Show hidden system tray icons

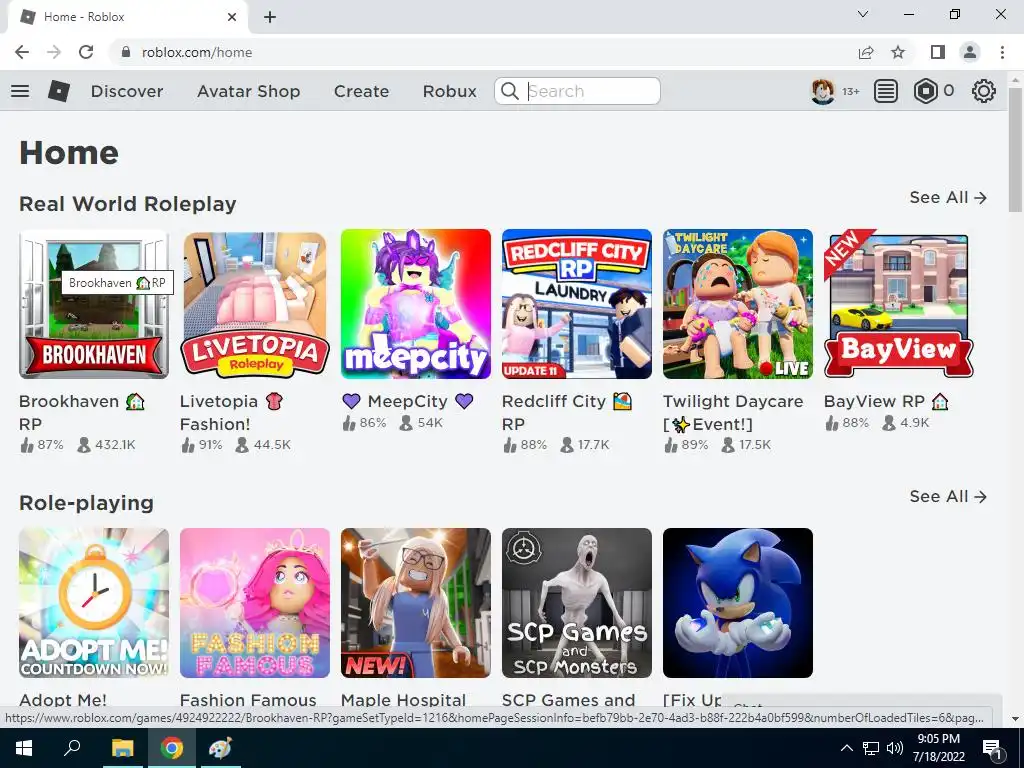pos(846,748)
